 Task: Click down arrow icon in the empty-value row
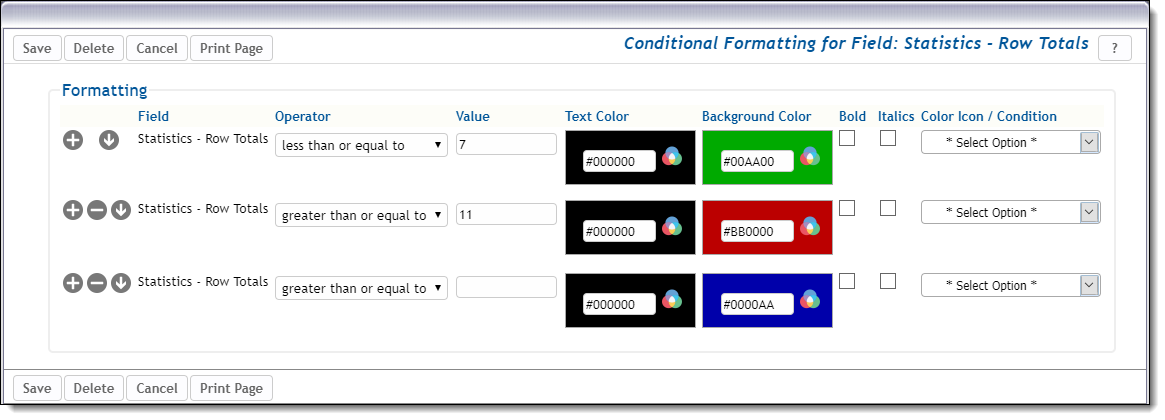pyautogui.click(x=121, y=283)
